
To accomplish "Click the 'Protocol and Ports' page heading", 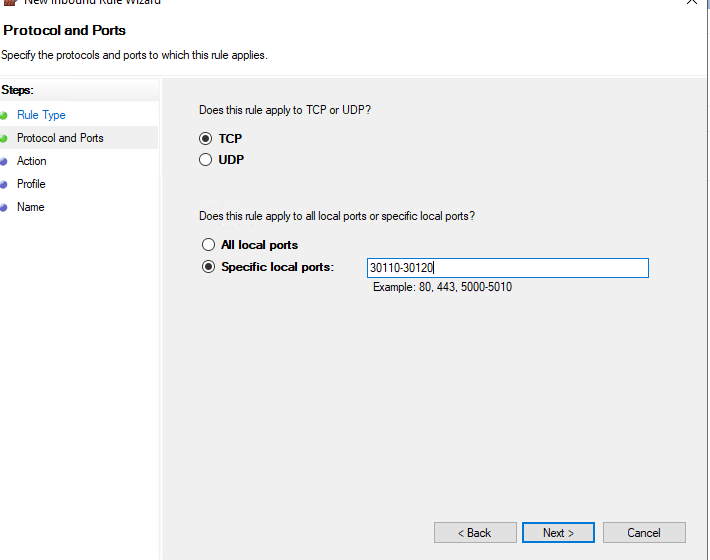I will [x=64, y=30].
